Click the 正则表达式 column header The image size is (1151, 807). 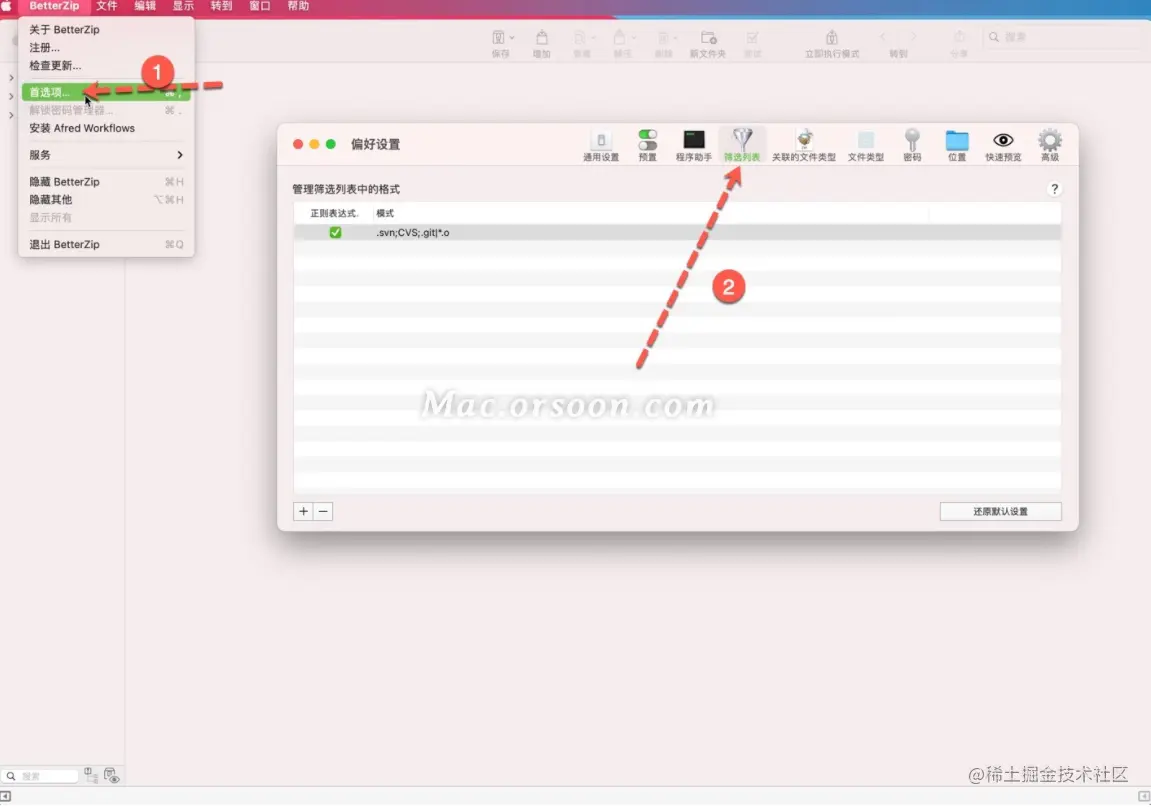coord(334,213)
